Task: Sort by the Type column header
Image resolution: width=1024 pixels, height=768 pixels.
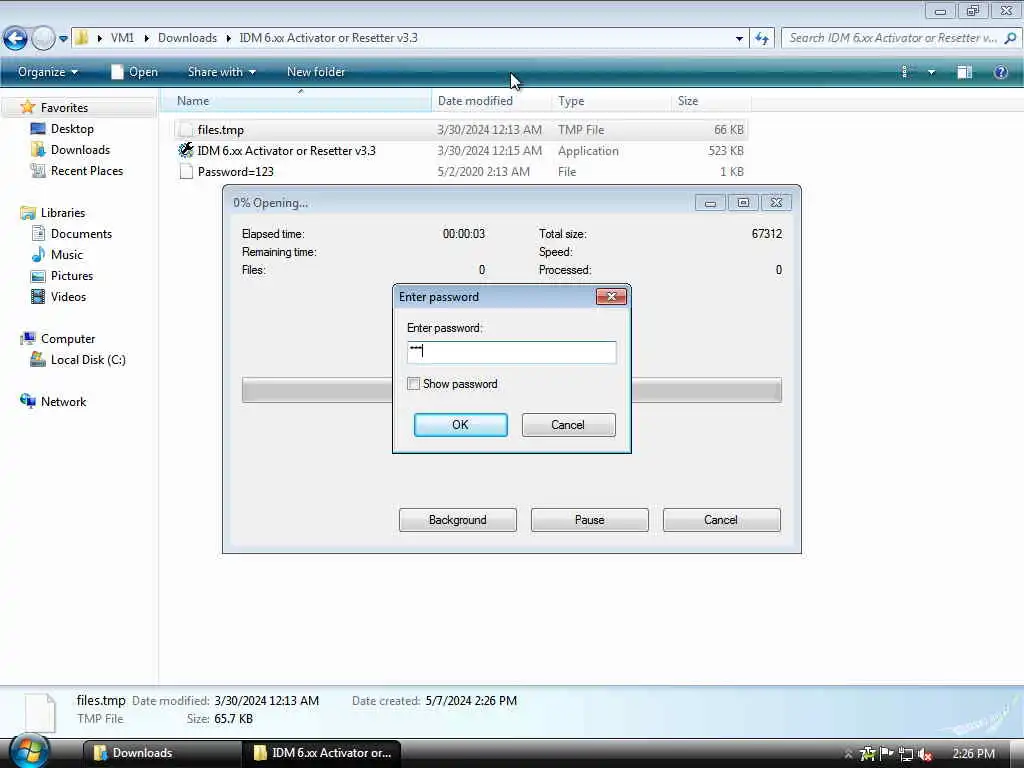Action: [611, 101]
